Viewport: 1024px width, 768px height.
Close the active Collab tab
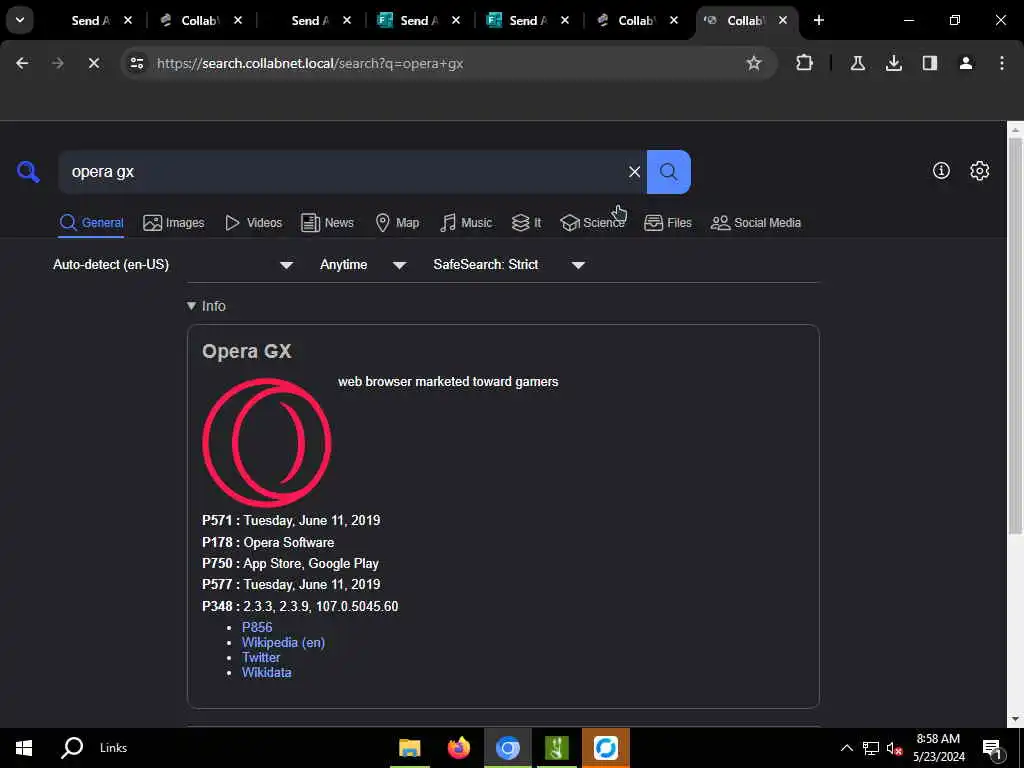pos(782,20)
